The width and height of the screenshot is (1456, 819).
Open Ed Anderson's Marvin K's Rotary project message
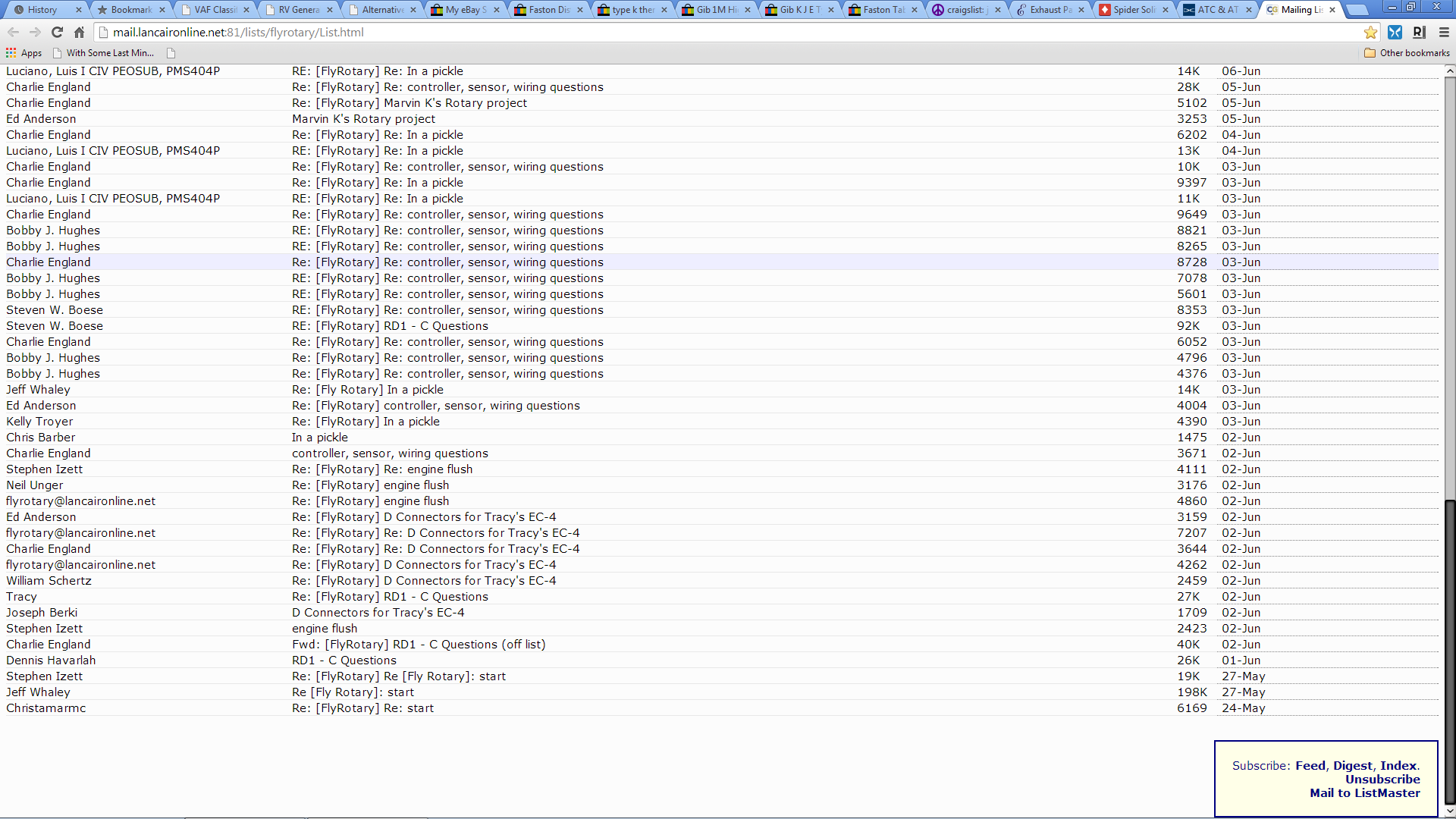(363, 119)
